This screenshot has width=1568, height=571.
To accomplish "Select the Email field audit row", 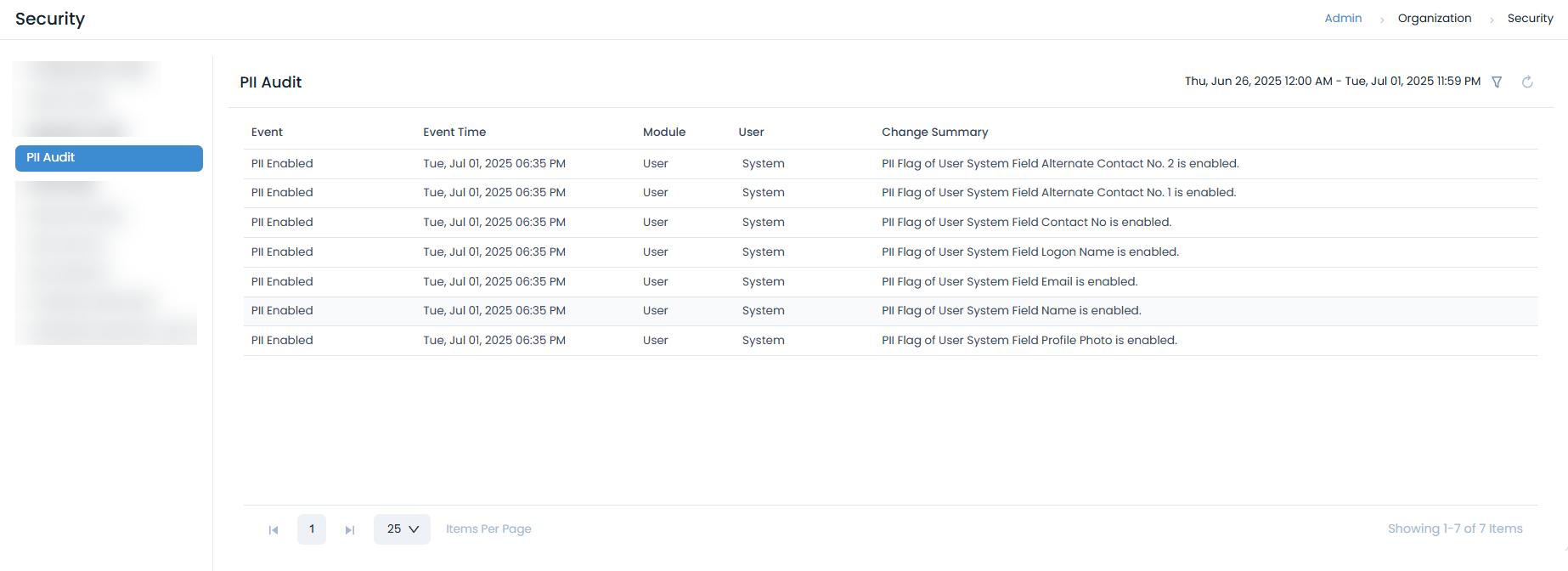I will [1009, 282].
